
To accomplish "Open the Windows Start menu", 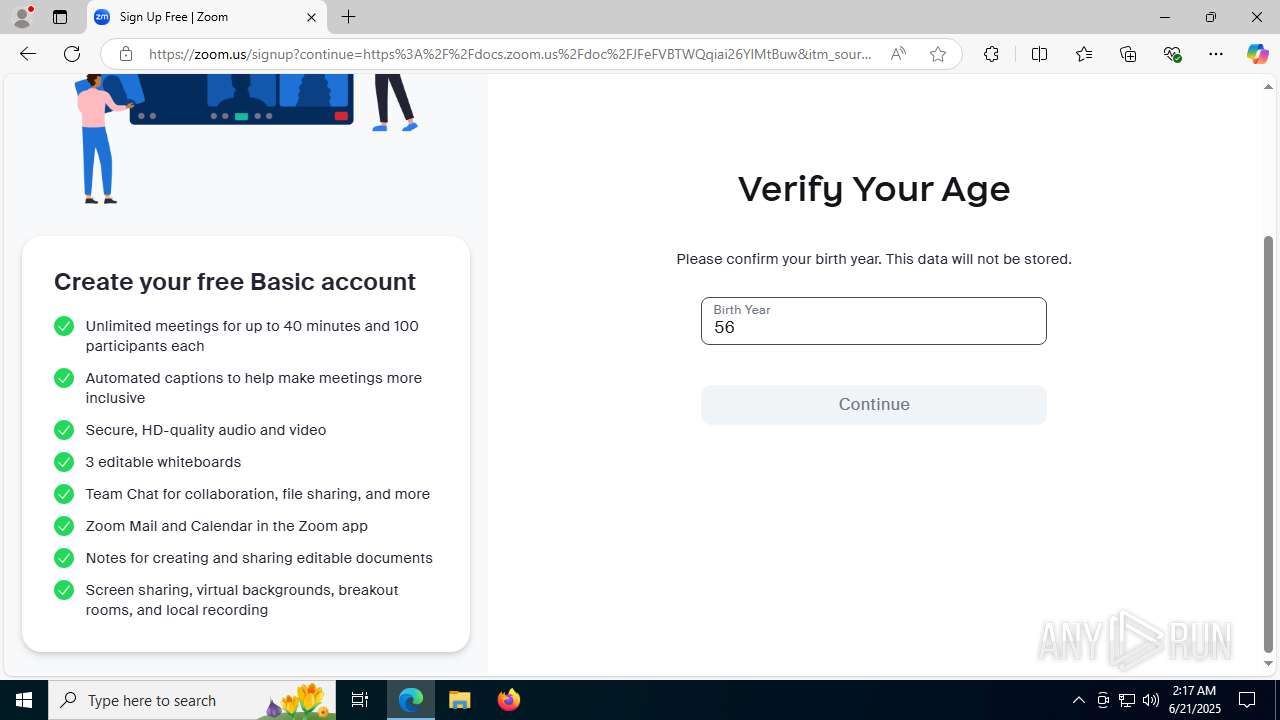I will pyautogui.click(x=24, y=700).
